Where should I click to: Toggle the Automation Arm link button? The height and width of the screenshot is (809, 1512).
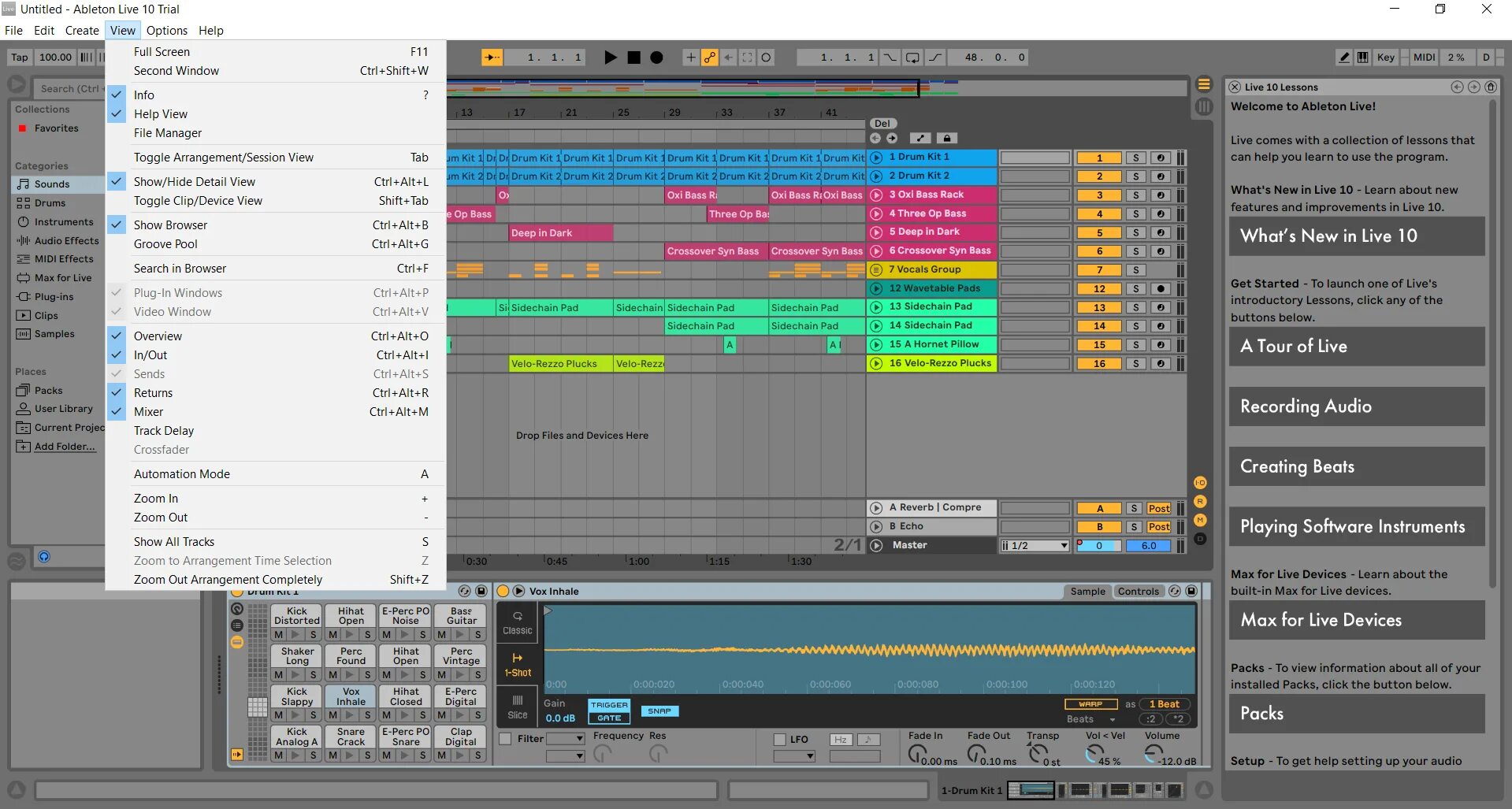pyautogui.click(x=710, y=58)
